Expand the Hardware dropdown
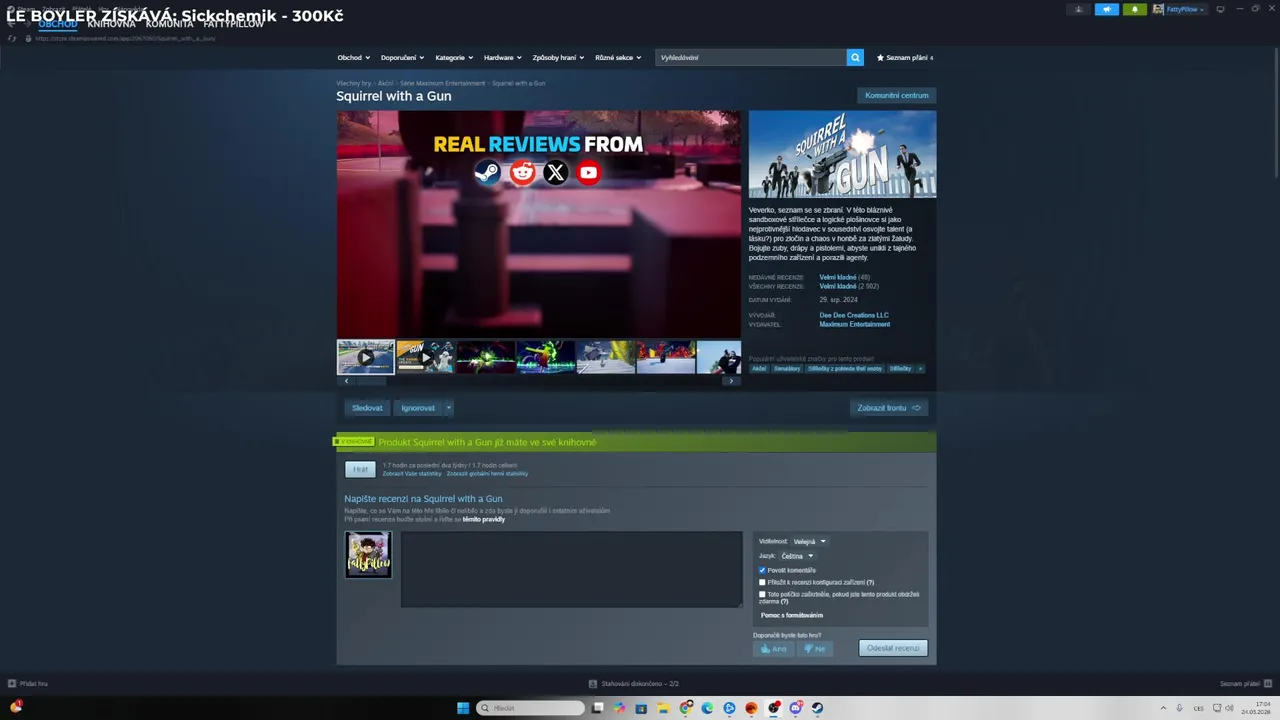 tap(503, 57)
